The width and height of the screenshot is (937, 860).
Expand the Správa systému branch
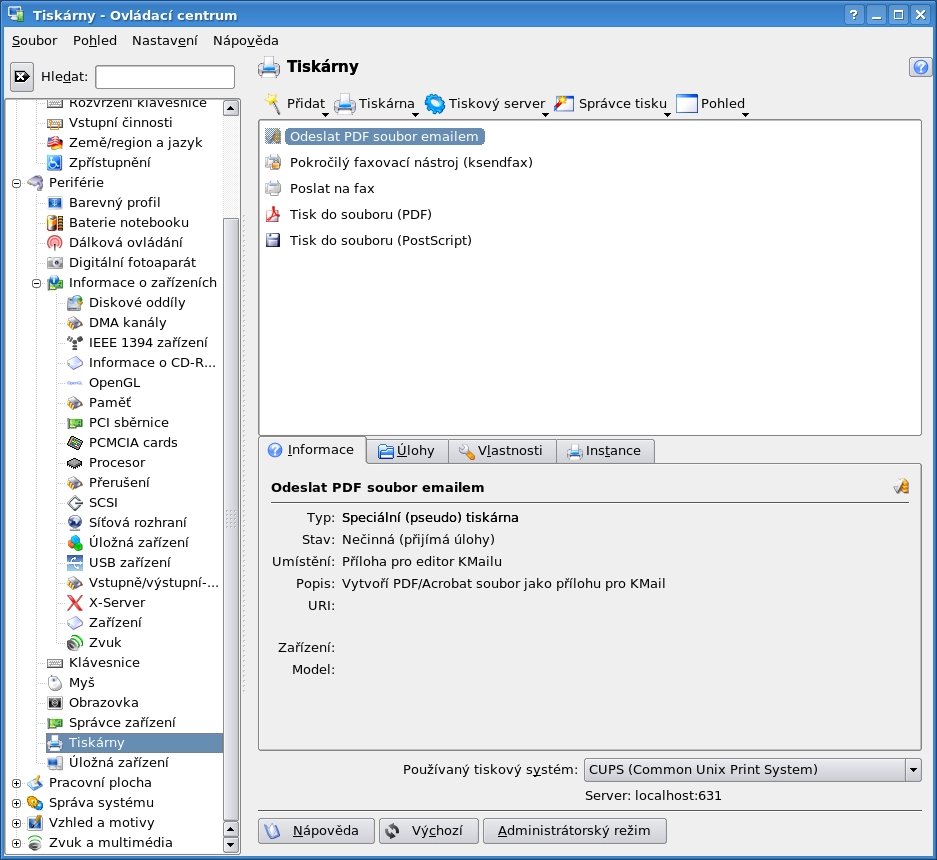coord(17,803)
